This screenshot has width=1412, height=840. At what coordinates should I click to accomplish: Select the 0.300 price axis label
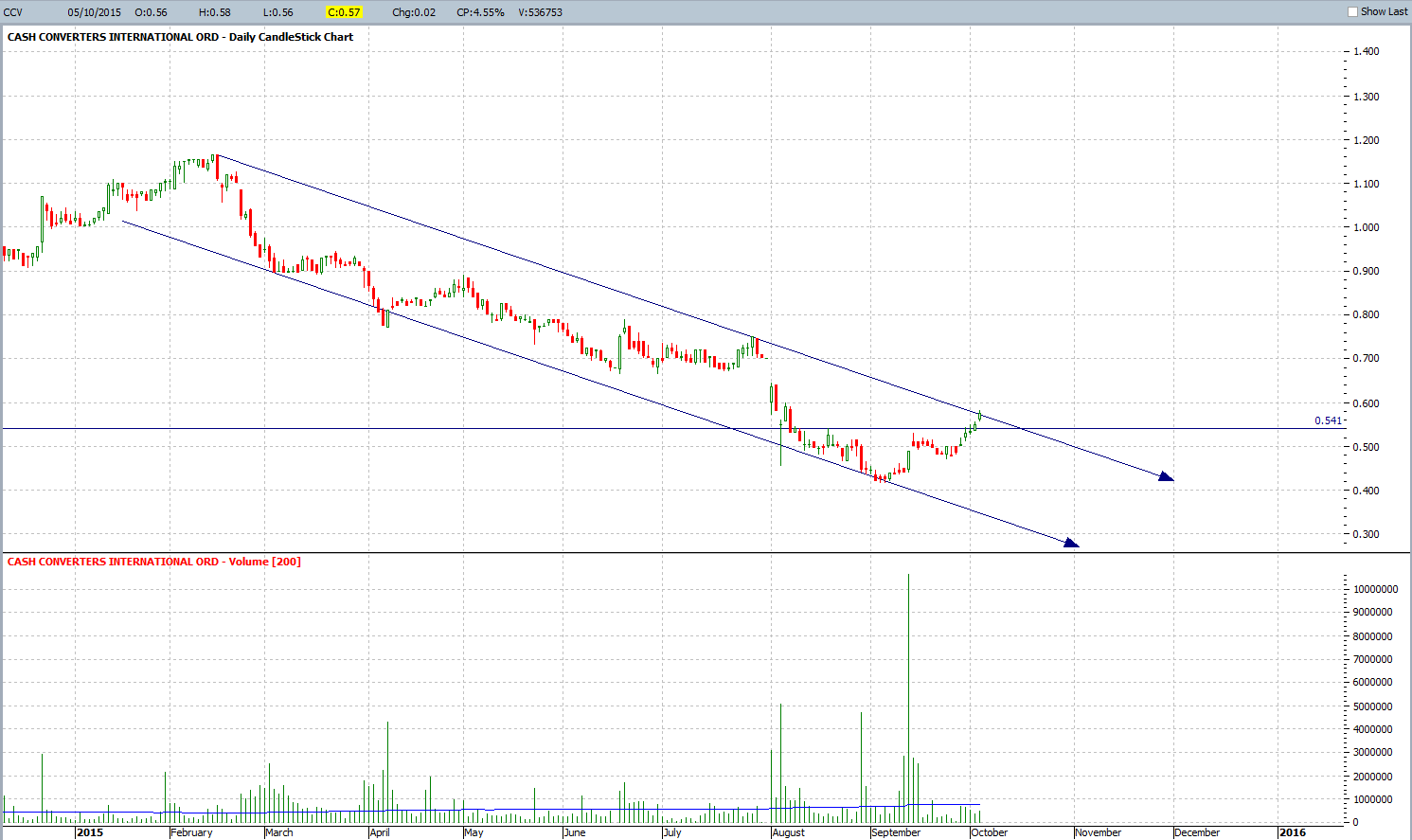click(x=1366, y=534)
